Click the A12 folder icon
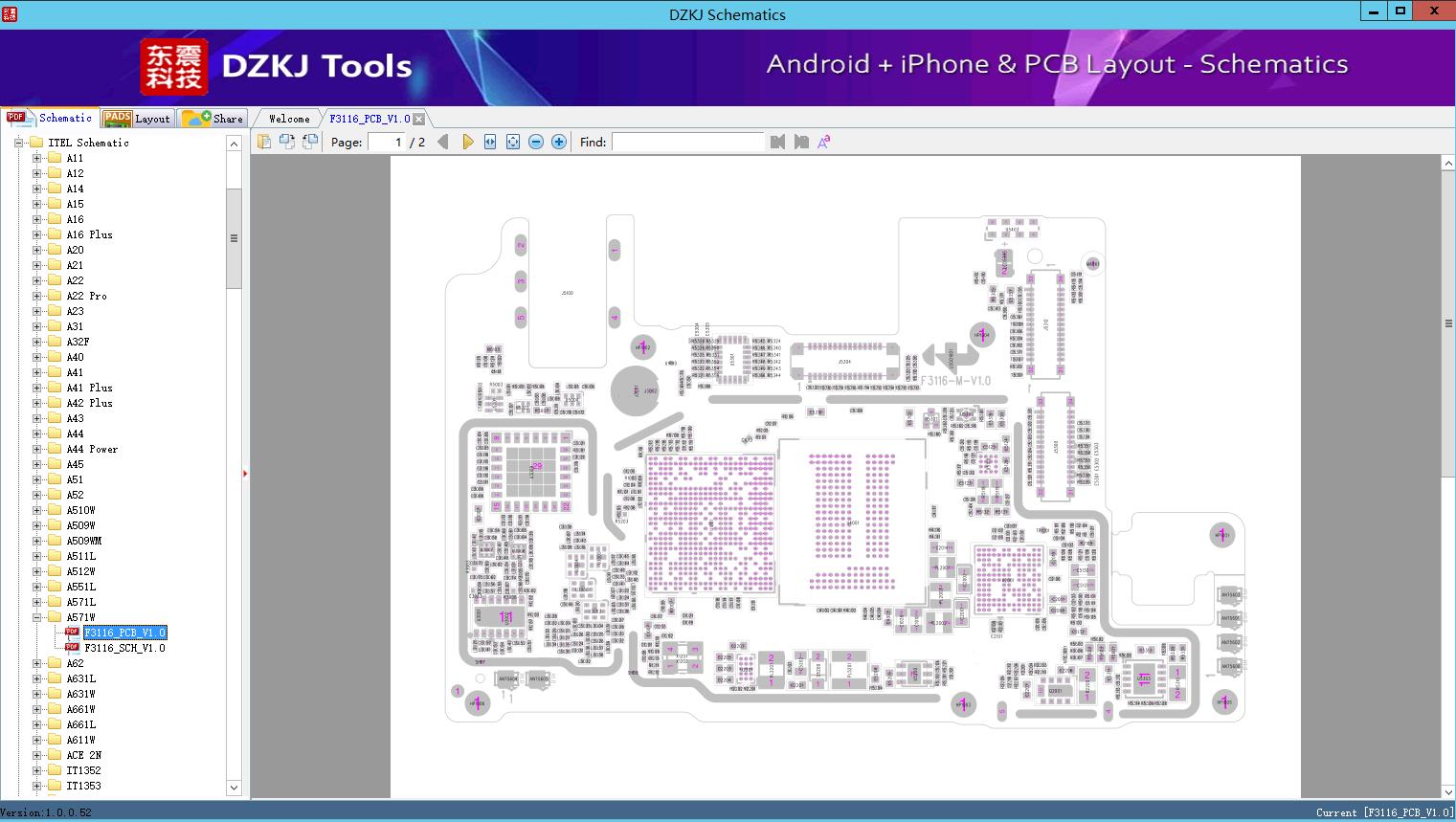Screen dimensions: 1456x822 pyautogui.click(x=55, y=173)
